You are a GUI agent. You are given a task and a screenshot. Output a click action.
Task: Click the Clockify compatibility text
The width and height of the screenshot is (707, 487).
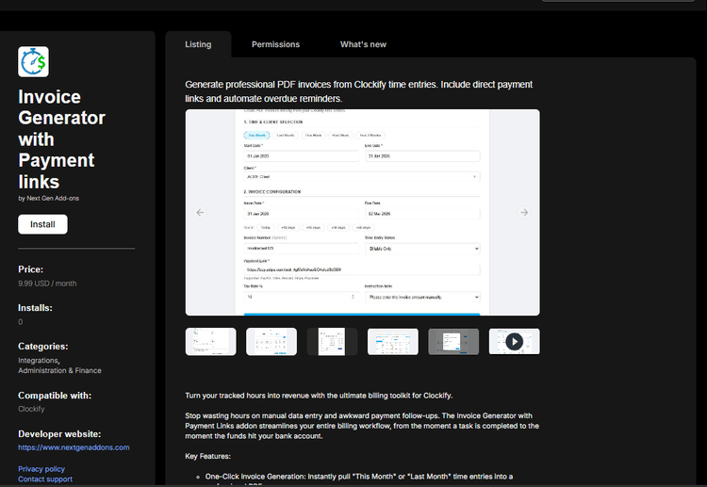(31, 409)
